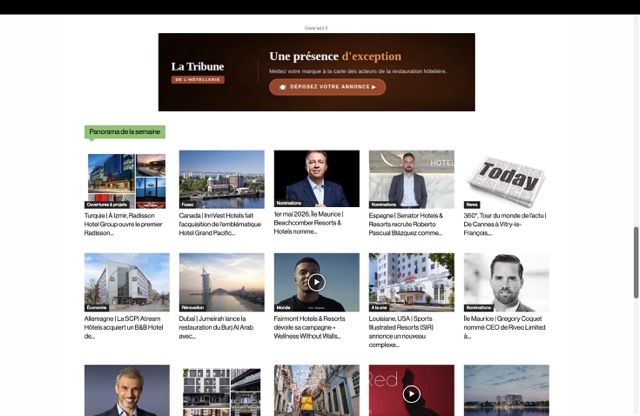Open the Canada InnVest Hotels article headline

click(220, 224)
